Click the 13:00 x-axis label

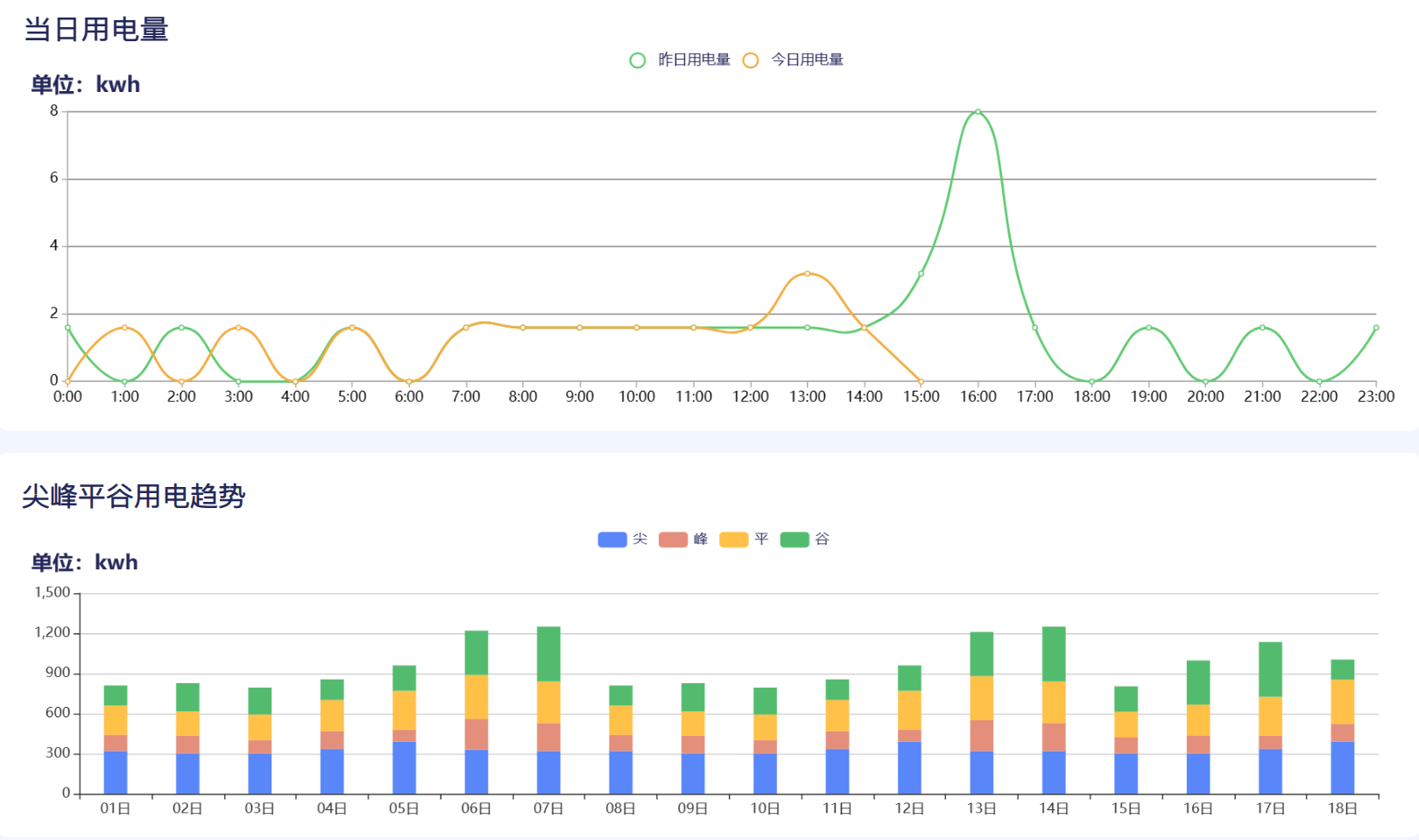808,397
